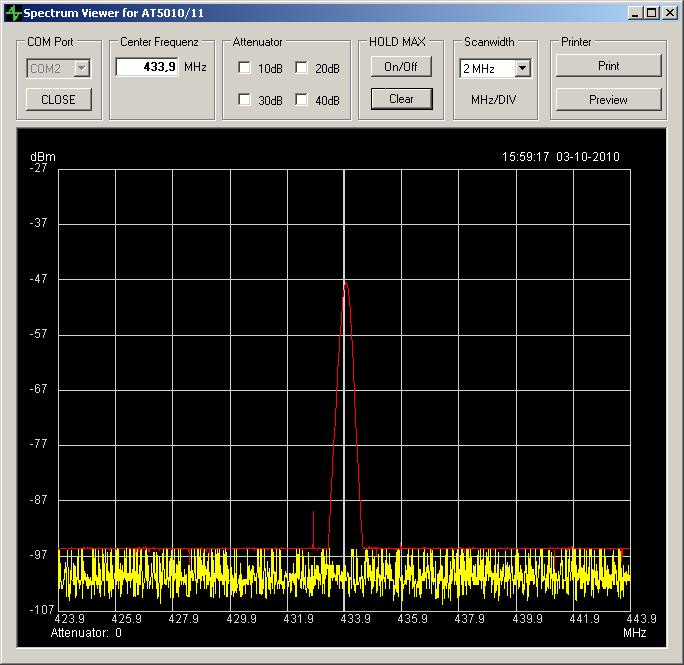Enable the 10dB attenuator checkbox
Screen dimensions: 684x665
(x=244, y=68)
